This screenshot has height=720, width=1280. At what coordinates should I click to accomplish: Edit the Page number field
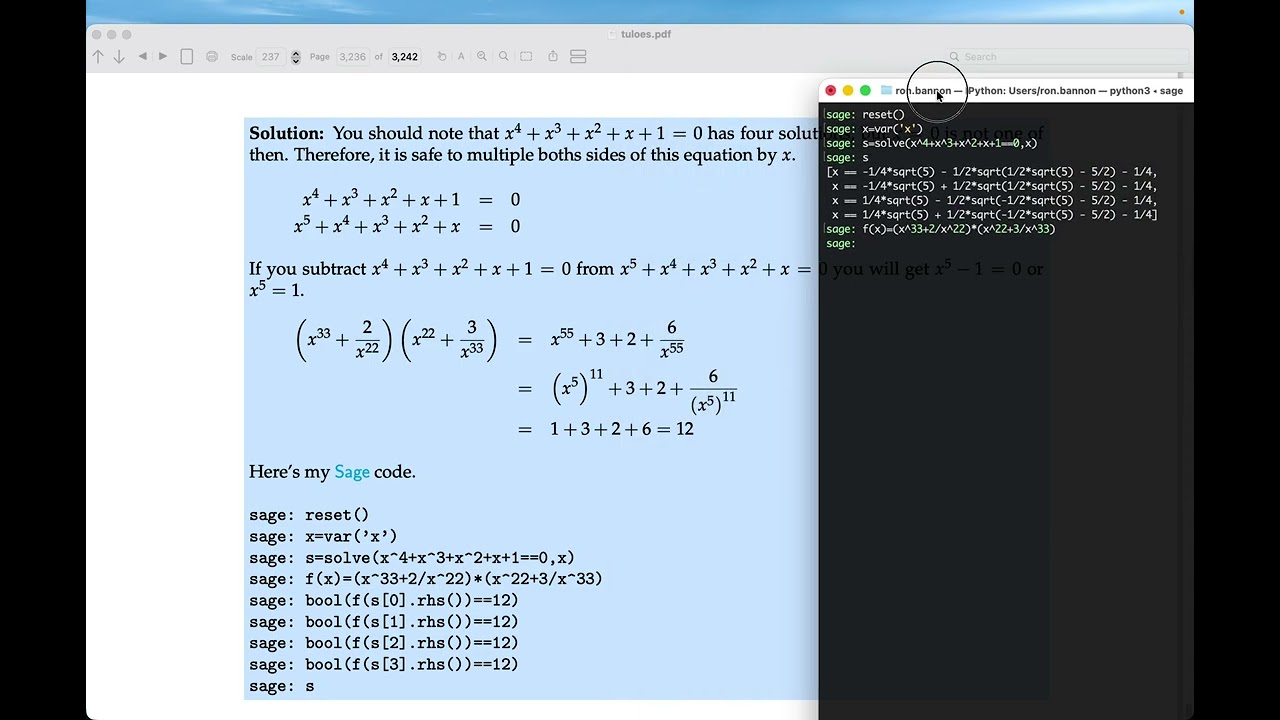352,57
